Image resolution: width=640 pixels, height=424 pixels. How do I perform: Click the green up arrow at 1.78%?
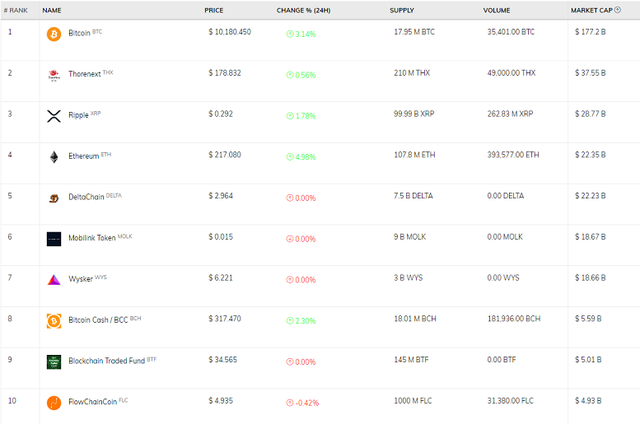click(290, 116)
